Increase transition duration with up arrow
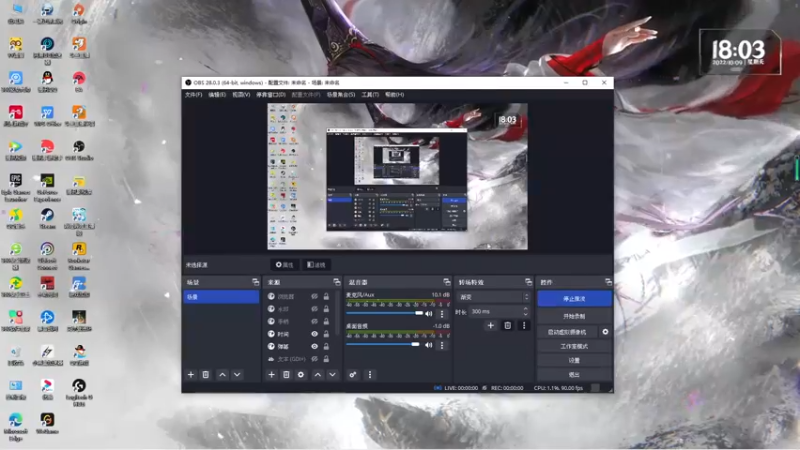This screenshot has height=450, width=800. pyautogui.click(x=526, y=309)
